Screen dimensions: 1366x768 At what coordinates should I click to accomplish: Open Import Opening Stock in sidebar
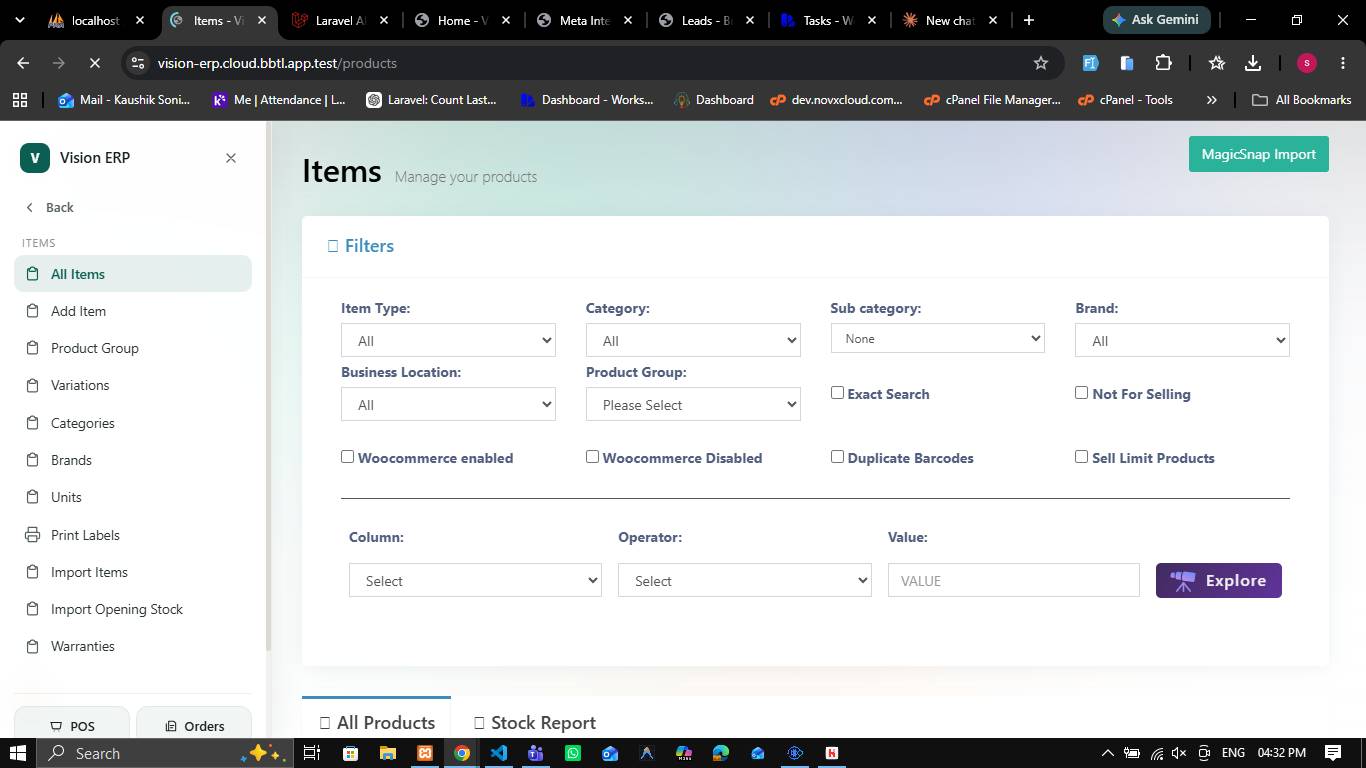tap(117, 609)
